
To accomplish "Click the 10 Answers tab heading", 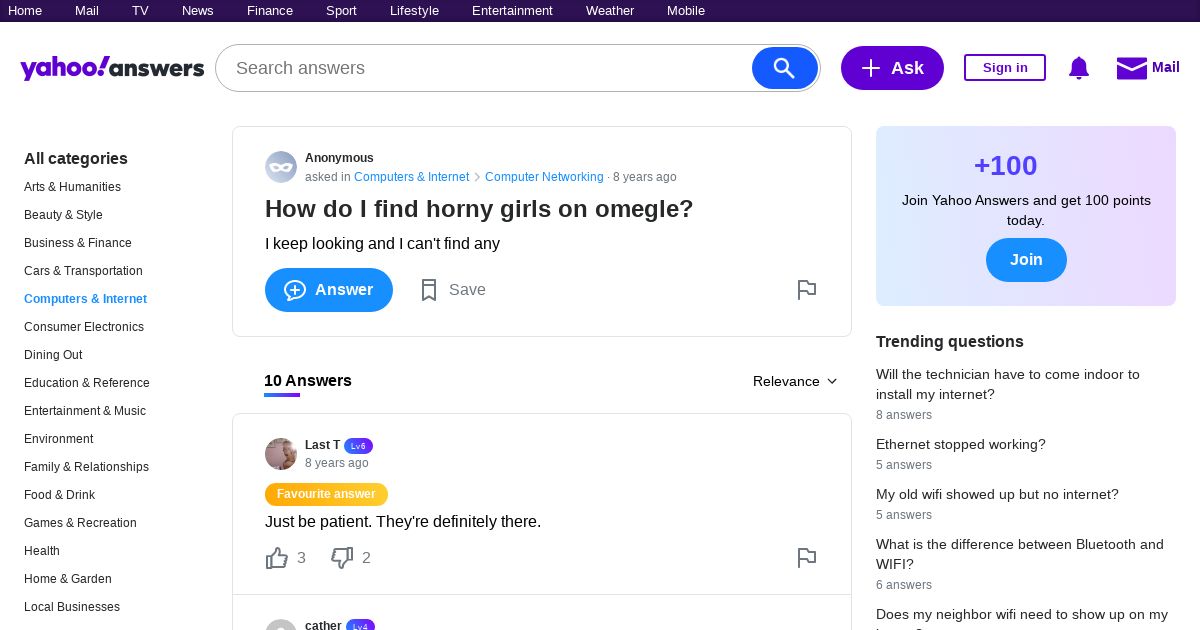I will 308,381.
